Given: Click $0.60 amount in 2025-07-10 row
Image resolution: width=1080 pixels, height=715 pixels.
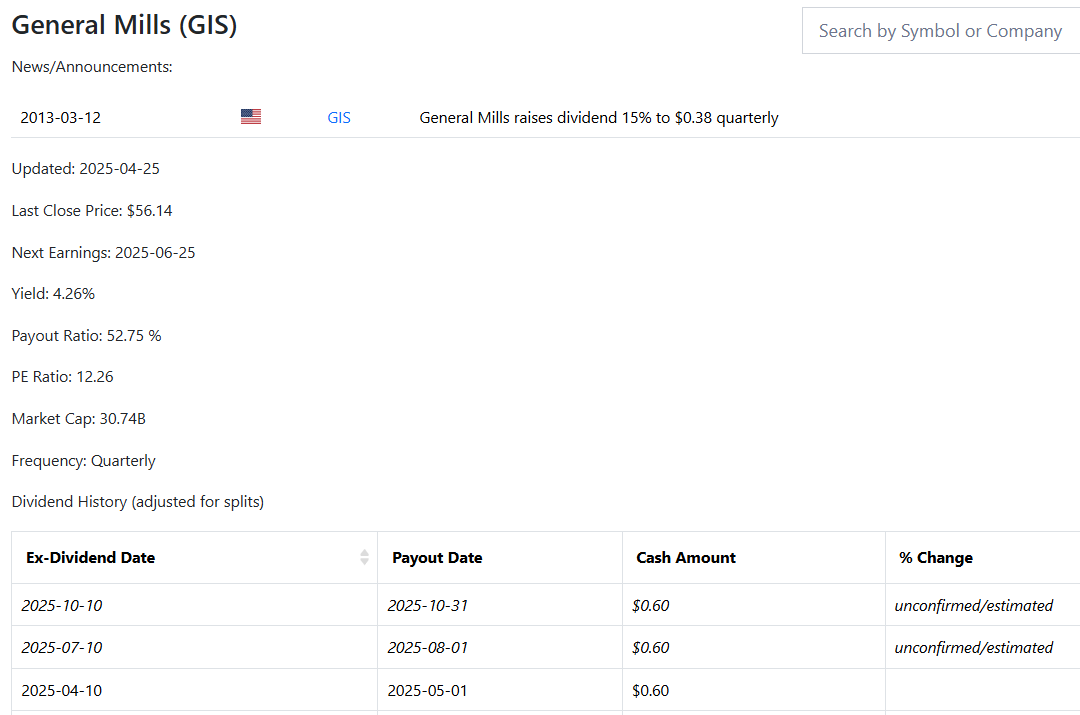Looking at the screenshot, I should tap(650, 647).
